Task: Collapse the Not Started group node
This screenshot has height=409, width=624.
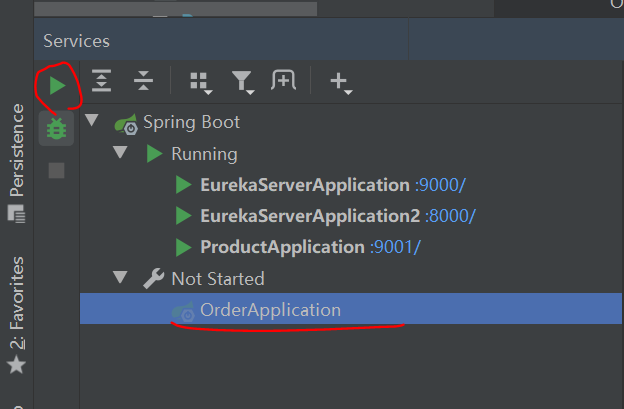Action: coord(120,277)
